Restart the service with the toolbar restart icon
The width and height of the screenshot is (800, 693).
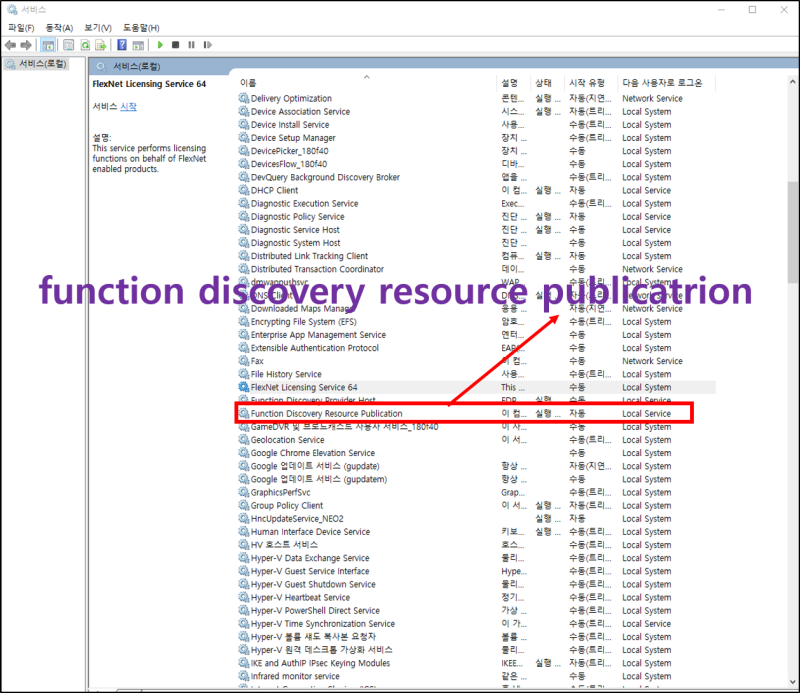[x=207, y=45]
